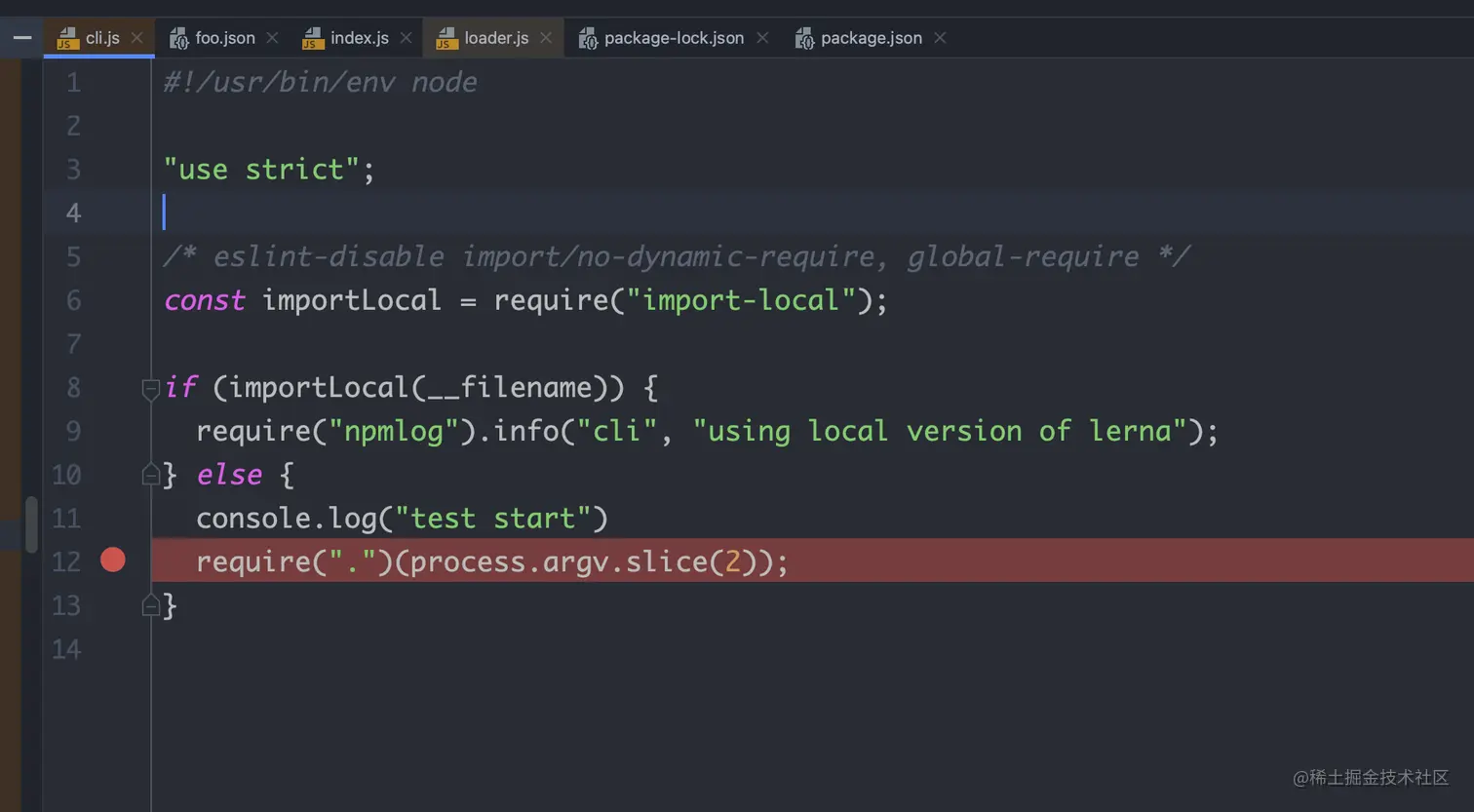1474x812 pixels.
Task: Click the shebang line "#!/usr/bin/env node"
Action: (x=321, y=83)
